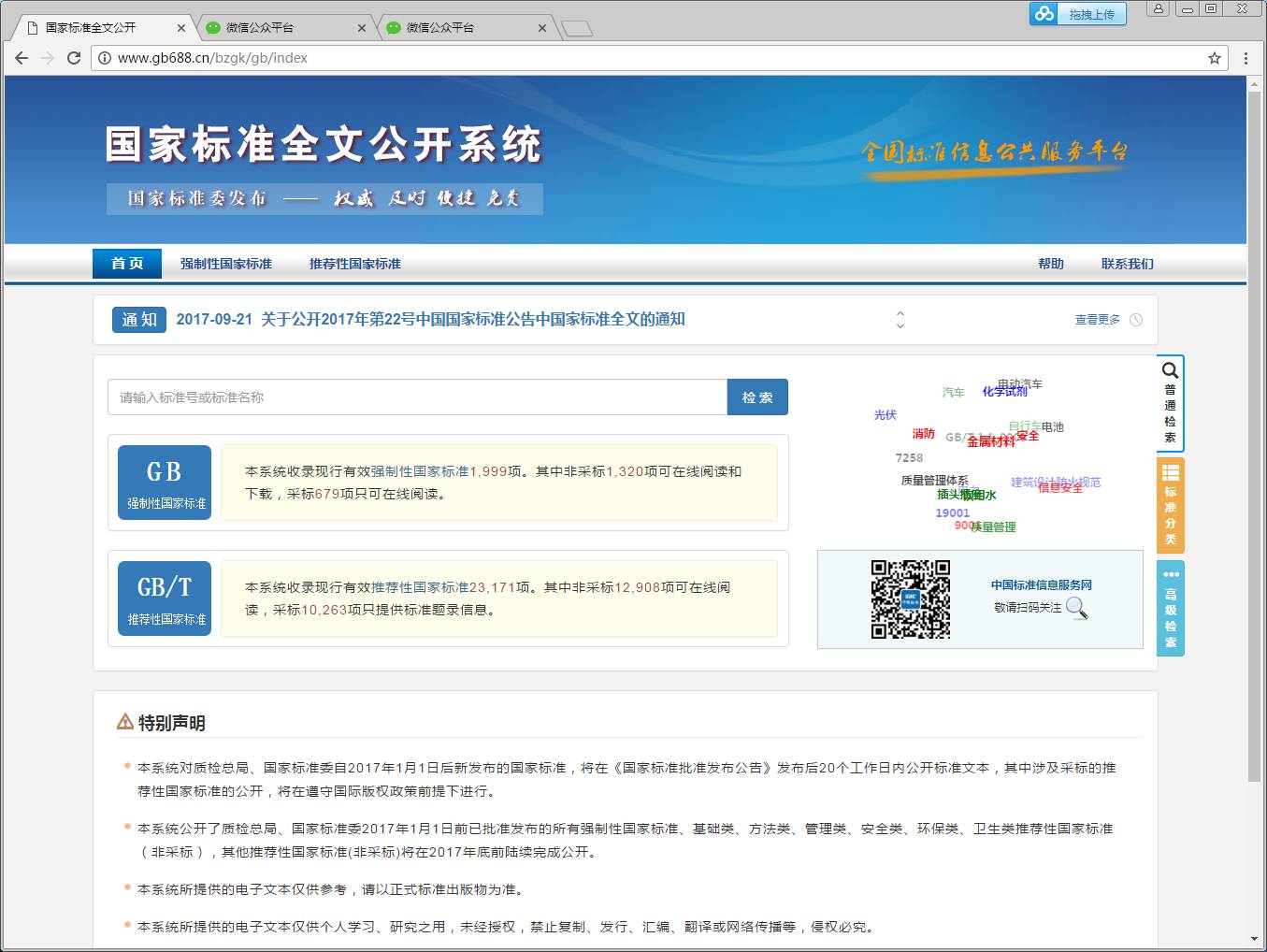This screenshot has height=952, width=1267.
Task: Close the 国家标准全文公开 tab
Action: pyautogui.click(x=181, y=28)
